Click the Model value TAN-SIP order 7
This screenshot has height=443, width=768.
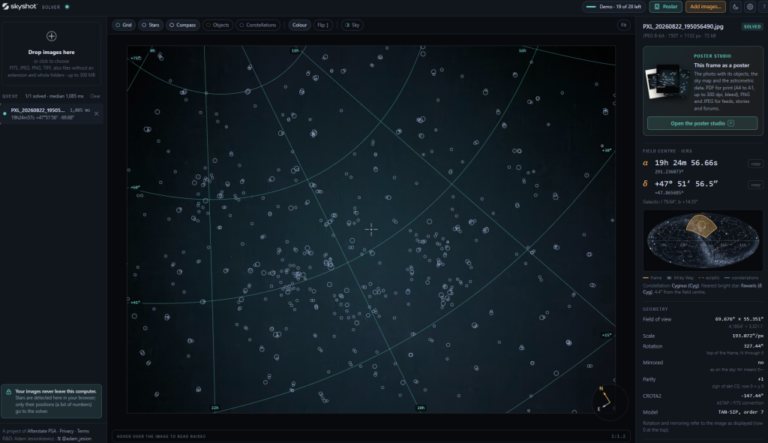point(741,412)
